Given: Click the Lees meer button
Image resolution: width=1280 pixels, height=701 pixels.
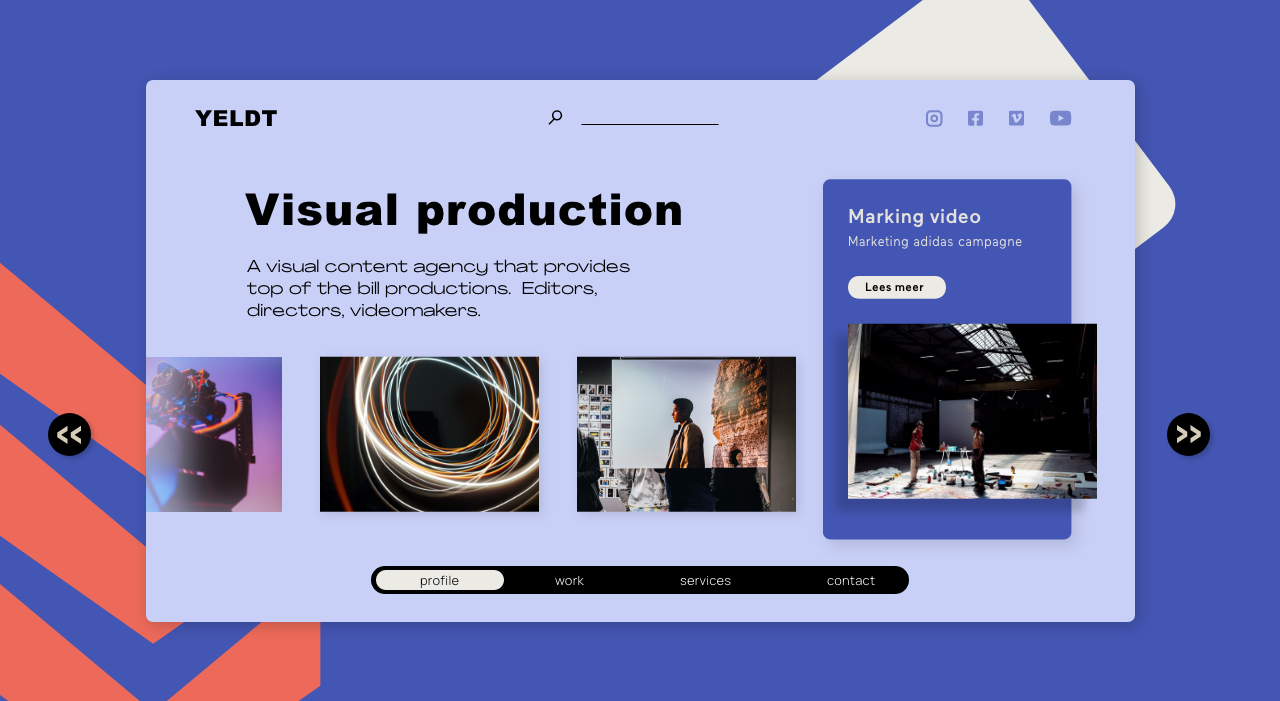Looking at the screenshot, I should [x=897, y=287].
